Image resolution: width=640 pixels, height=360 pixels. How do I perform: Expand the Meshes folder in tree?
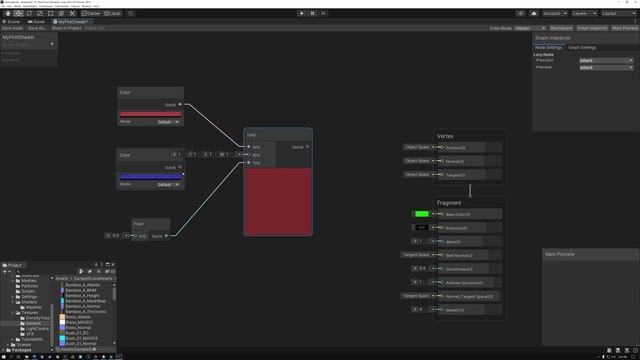(x=12, y=281)
